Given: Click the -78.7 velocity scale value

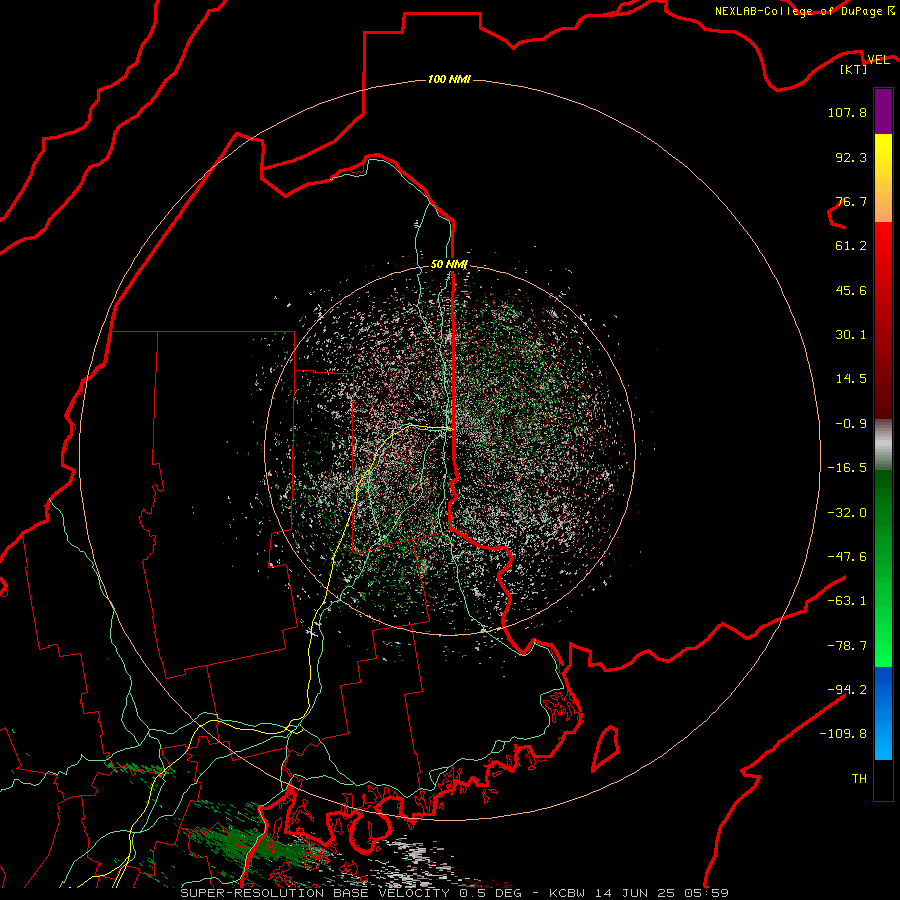Looking at the screenshot, I should coord(847,646).
